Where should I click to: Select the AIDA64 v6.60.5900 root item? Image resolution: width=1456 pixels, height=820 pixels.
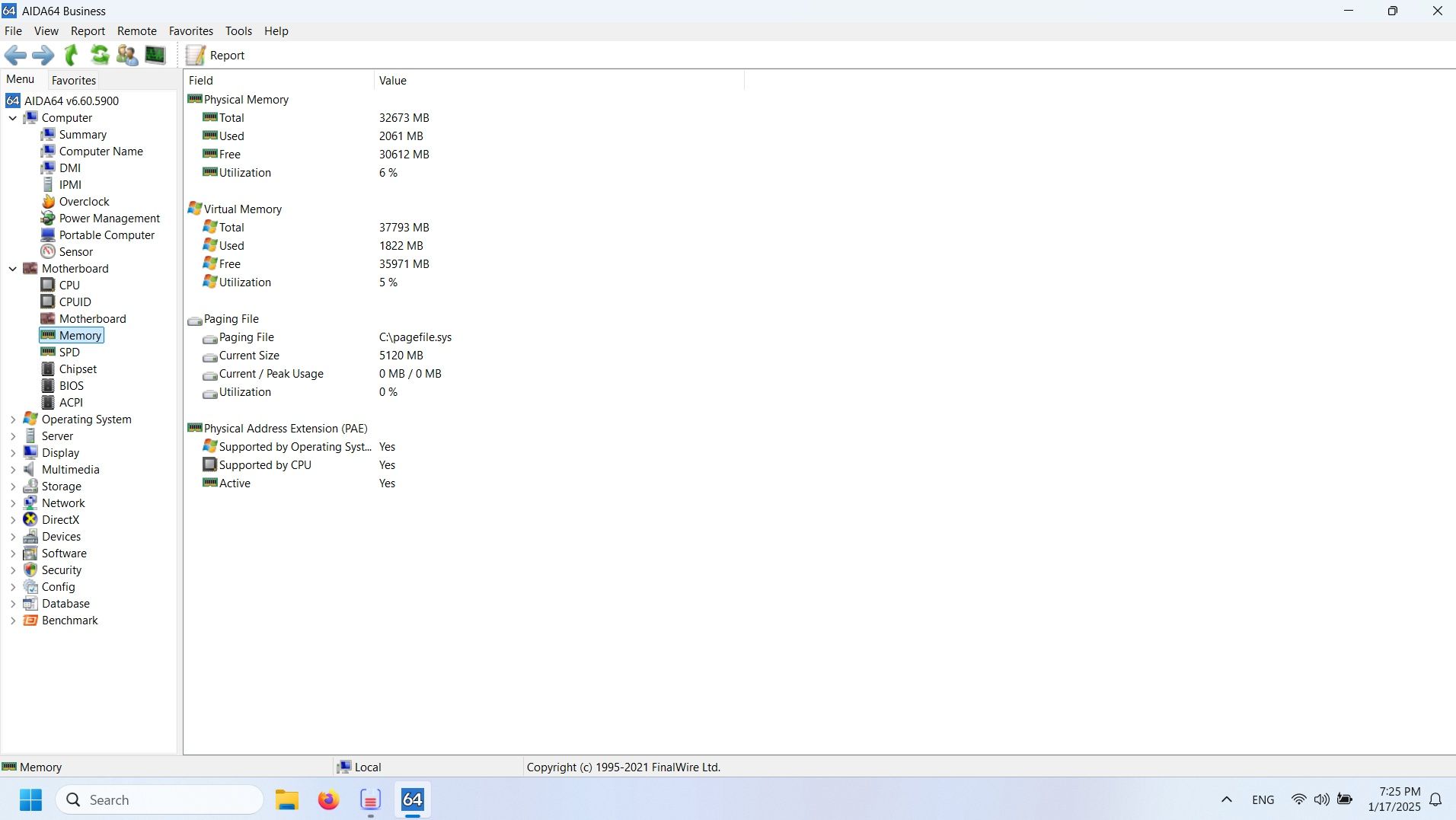click(x=72, y=101)
